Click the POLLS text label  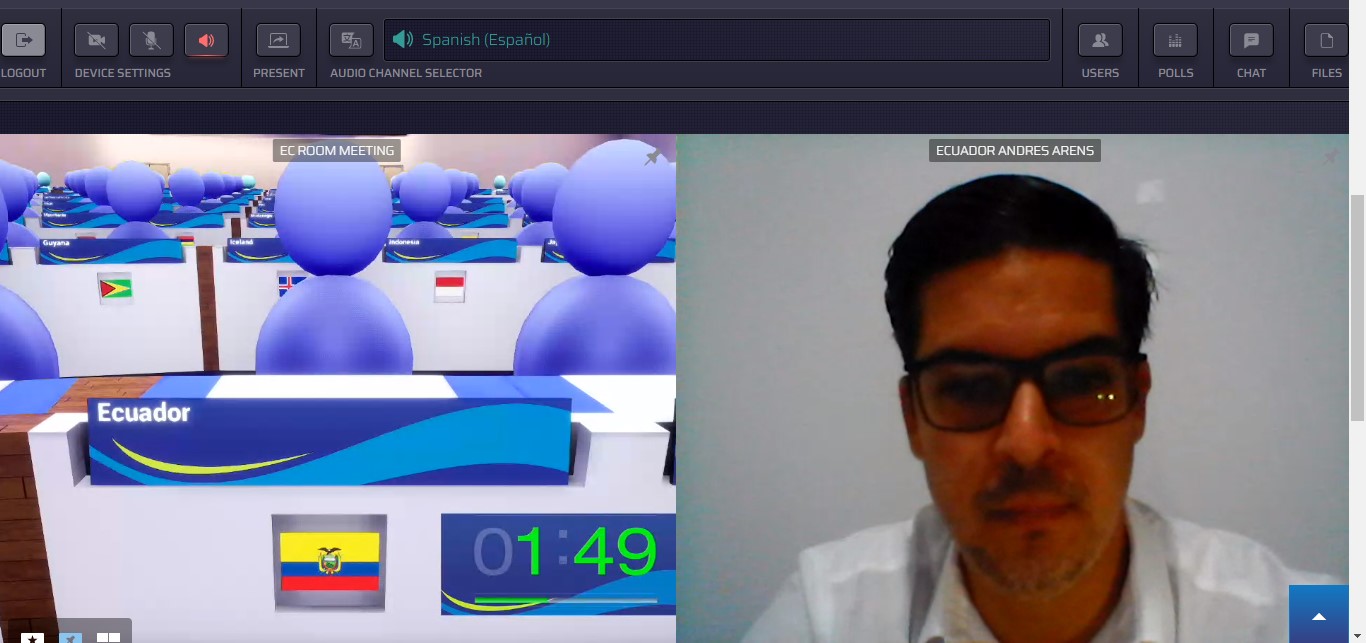point(1176,73)
